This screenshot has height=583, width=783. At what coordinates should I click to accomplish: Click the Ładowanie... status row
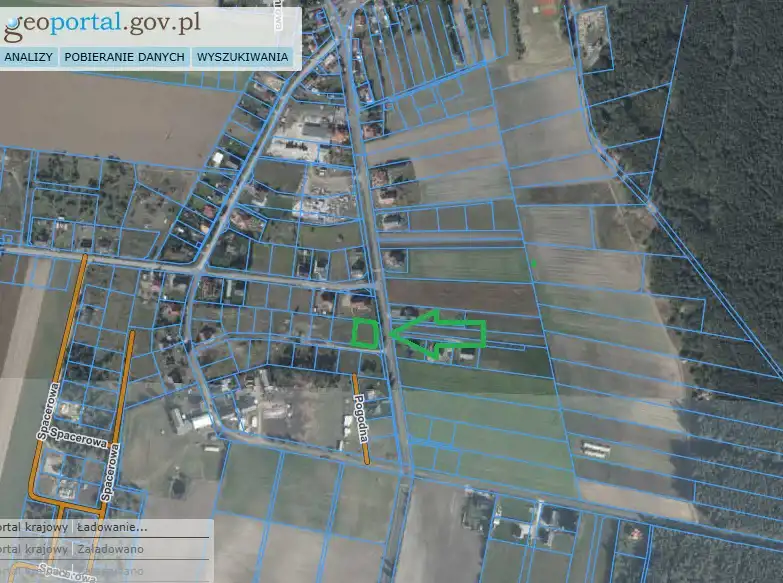[x=111, y=527]
